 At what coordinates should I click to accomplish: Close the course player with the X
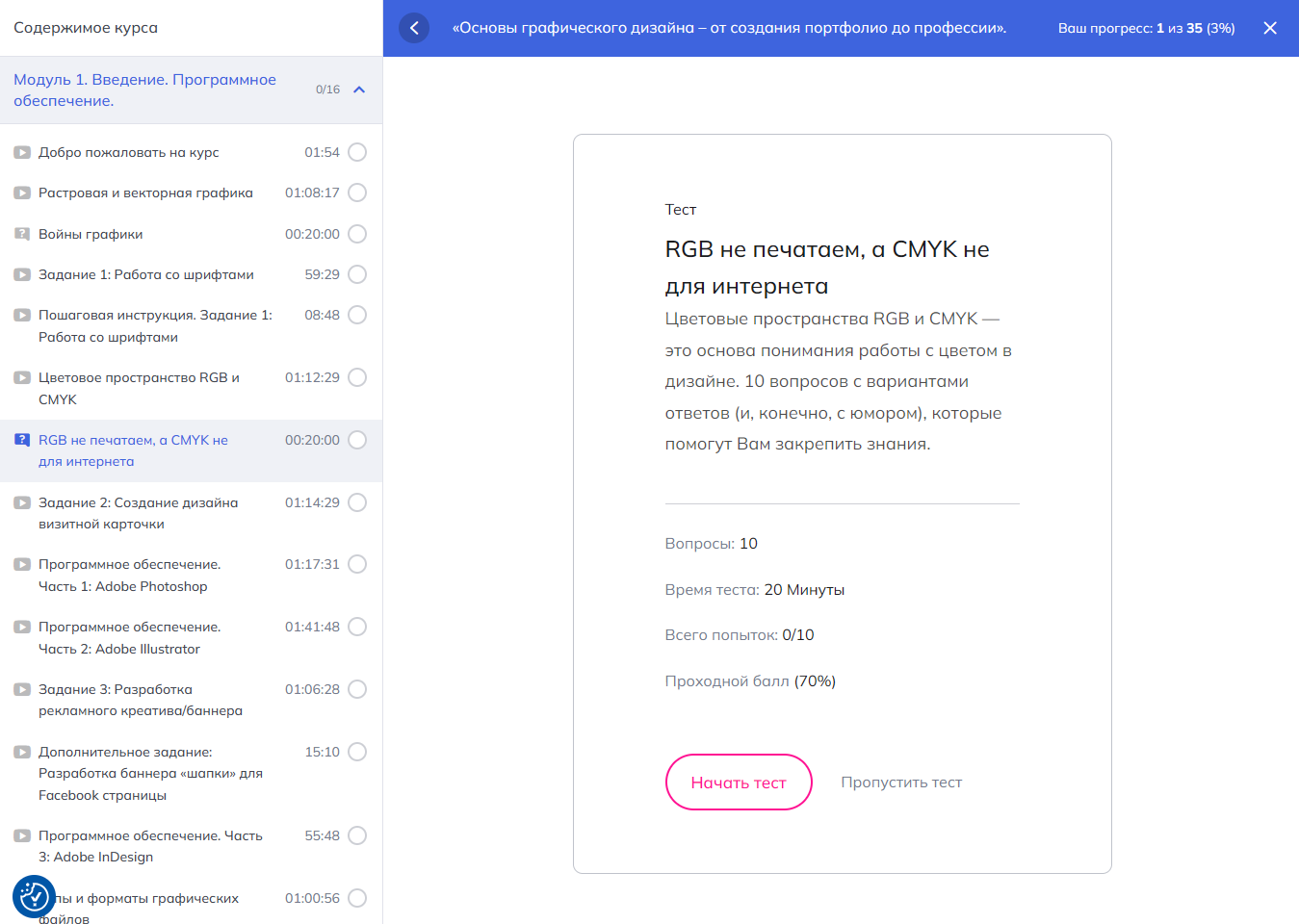point(1270,28)
